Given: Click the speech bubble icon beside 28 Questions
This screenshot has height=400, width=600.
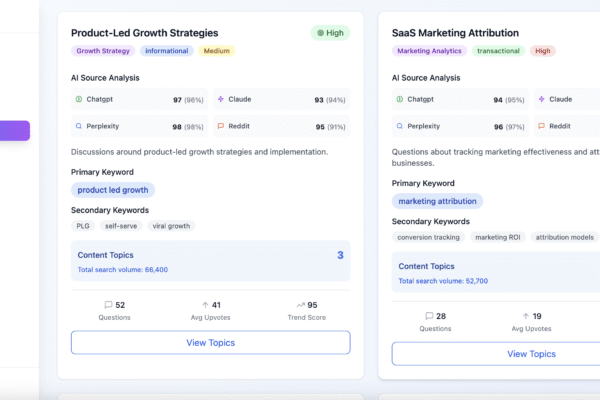Looking at the screenshot, I should coord(429,316).
